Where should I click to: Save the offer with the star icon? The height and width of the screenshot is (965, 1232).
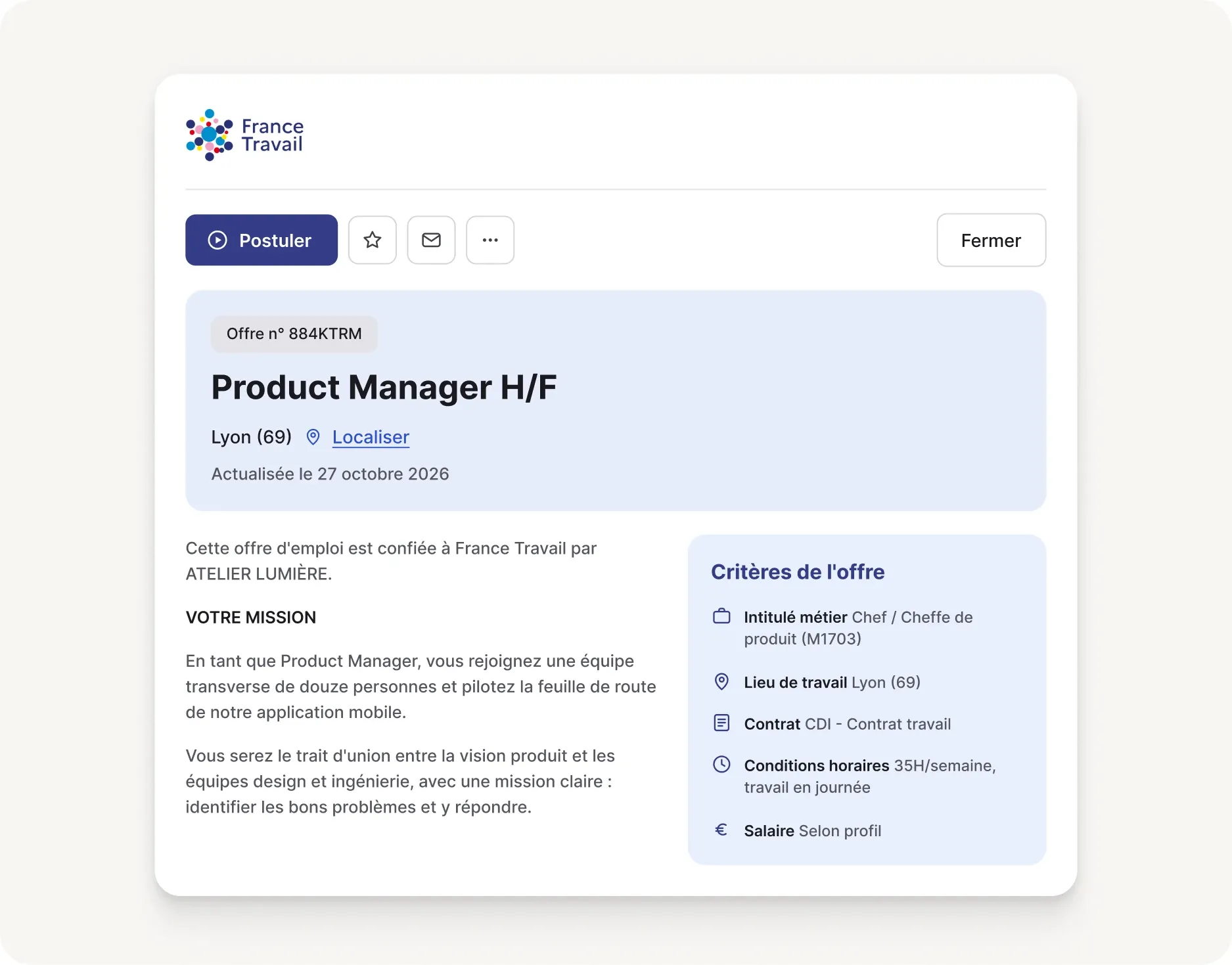coord(373,240)
